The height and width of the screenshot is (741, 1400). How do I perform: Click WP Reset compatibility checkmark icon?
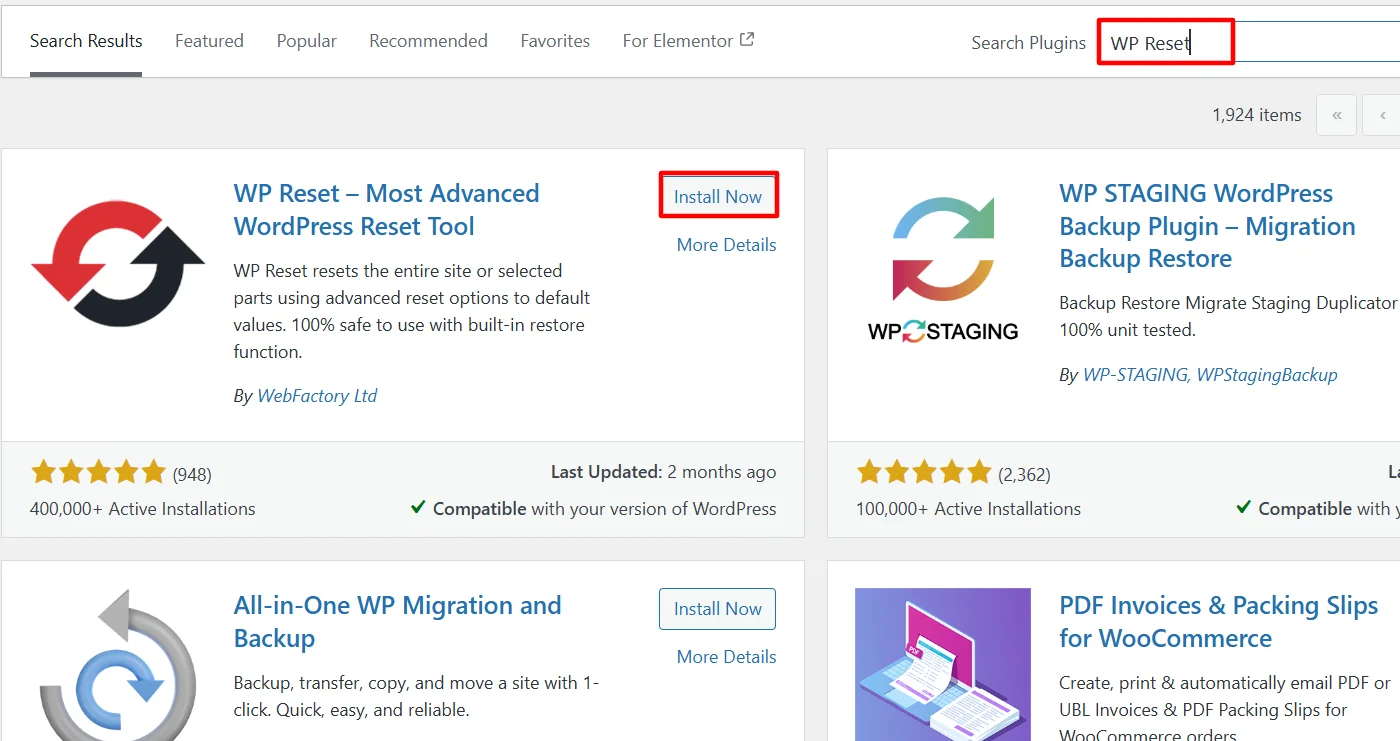(418, 508)
